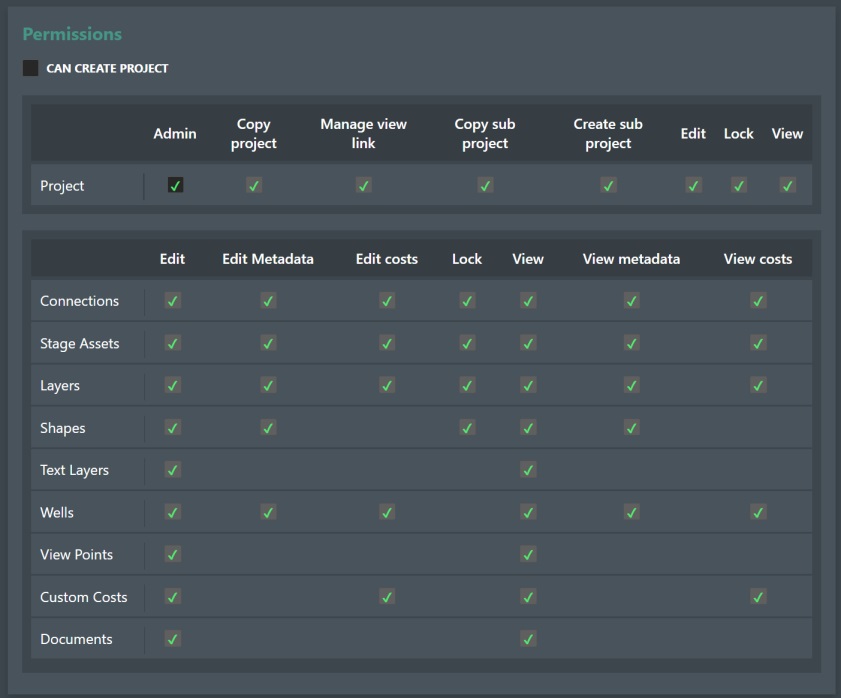Uncheck Copy project permission for Project
Screen dimensions: 841x698
254,186
